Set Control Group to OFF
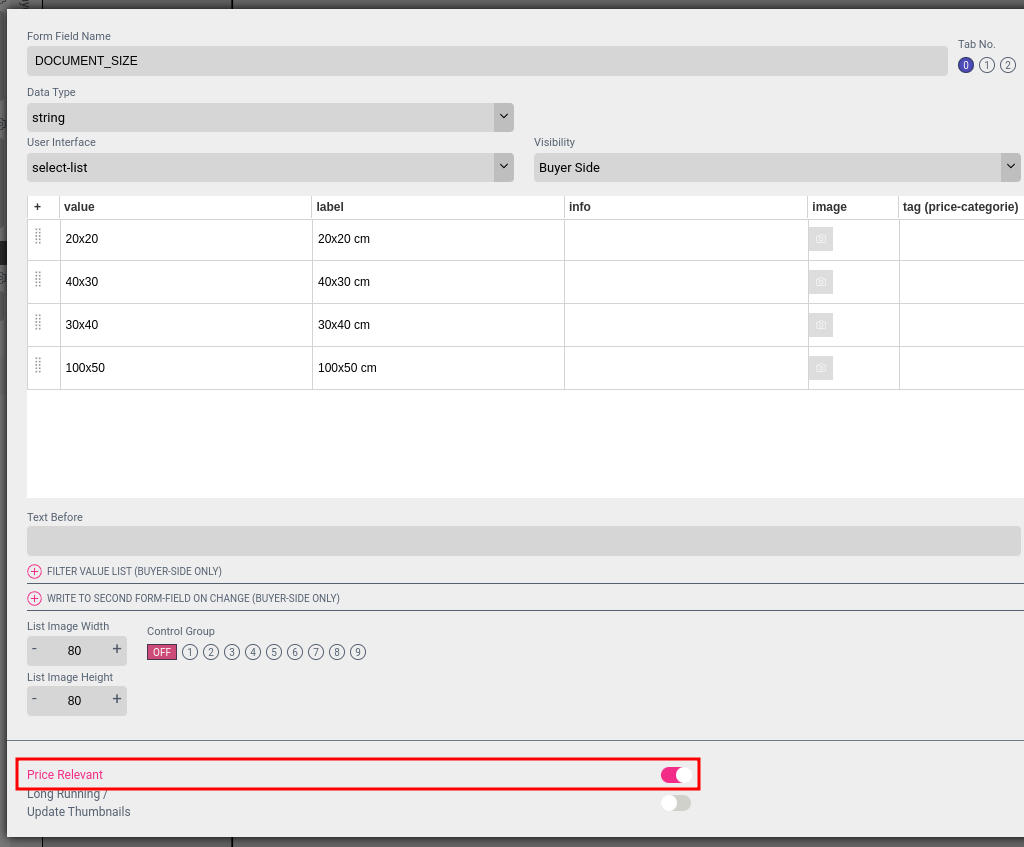Viewport: 1024px width, 847px height. pyautogui.click(x=162, y=652)
